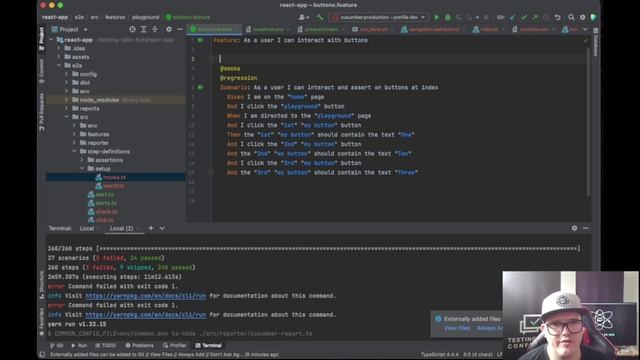640x360 pixels.
Task: Open Problems tool window tab
Action: pos(140,345)
